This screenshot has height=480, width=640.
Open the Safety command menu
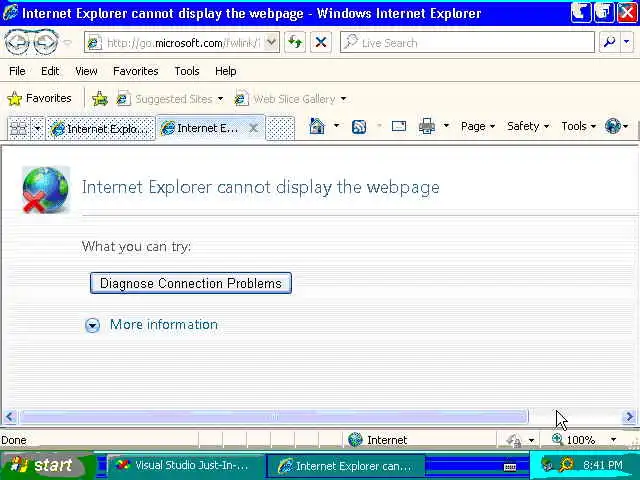coord(528,126)
